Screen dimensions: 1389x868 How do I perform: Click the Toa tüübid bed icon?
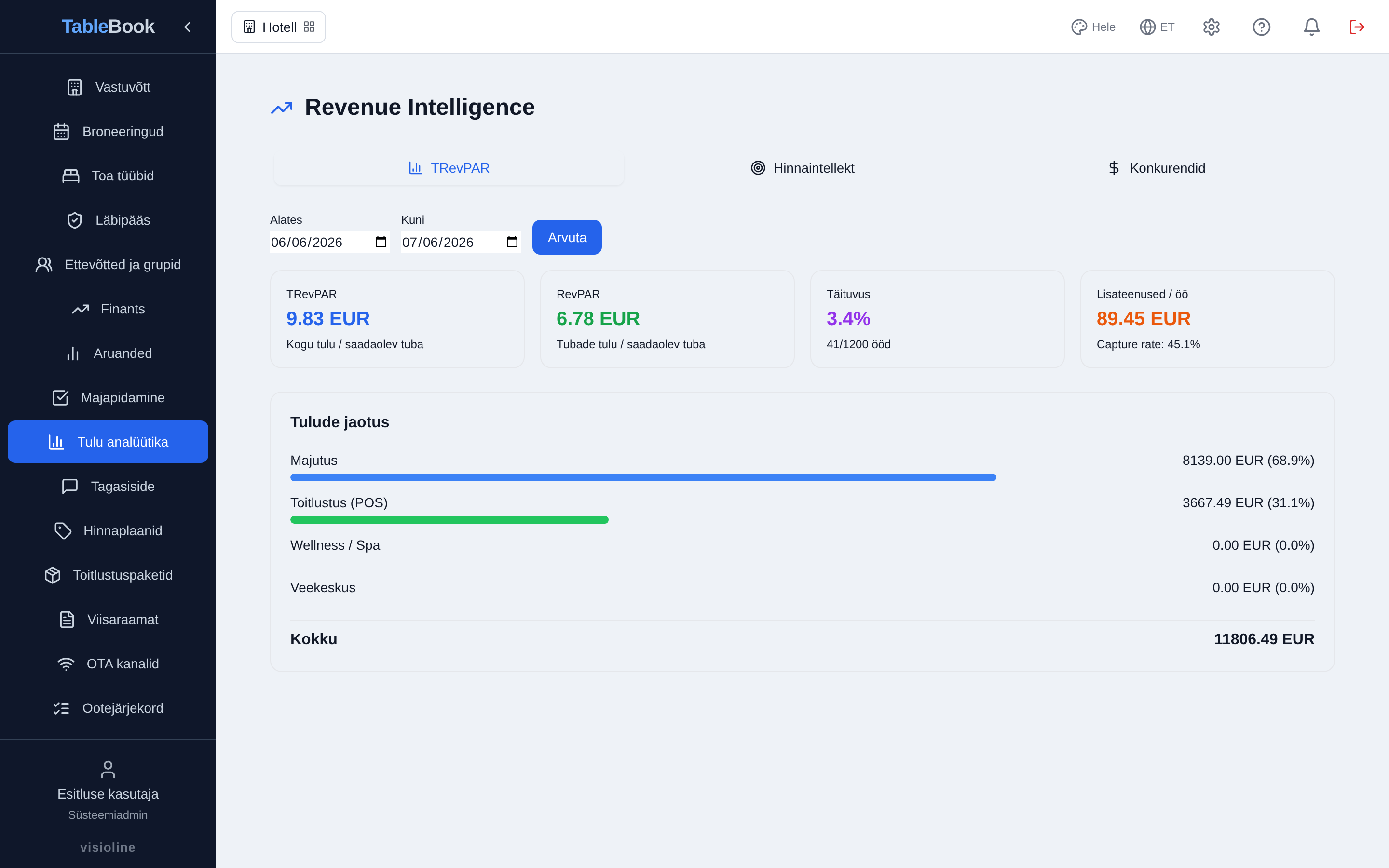(x=70, y=176)
